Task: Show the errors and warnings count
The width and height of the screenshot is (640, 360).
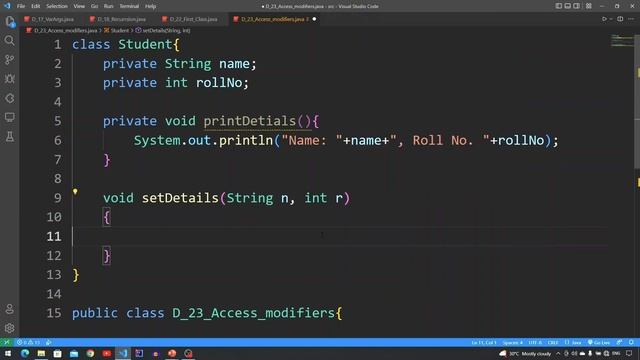Action: pyautogui.click(x=28, y=342)
